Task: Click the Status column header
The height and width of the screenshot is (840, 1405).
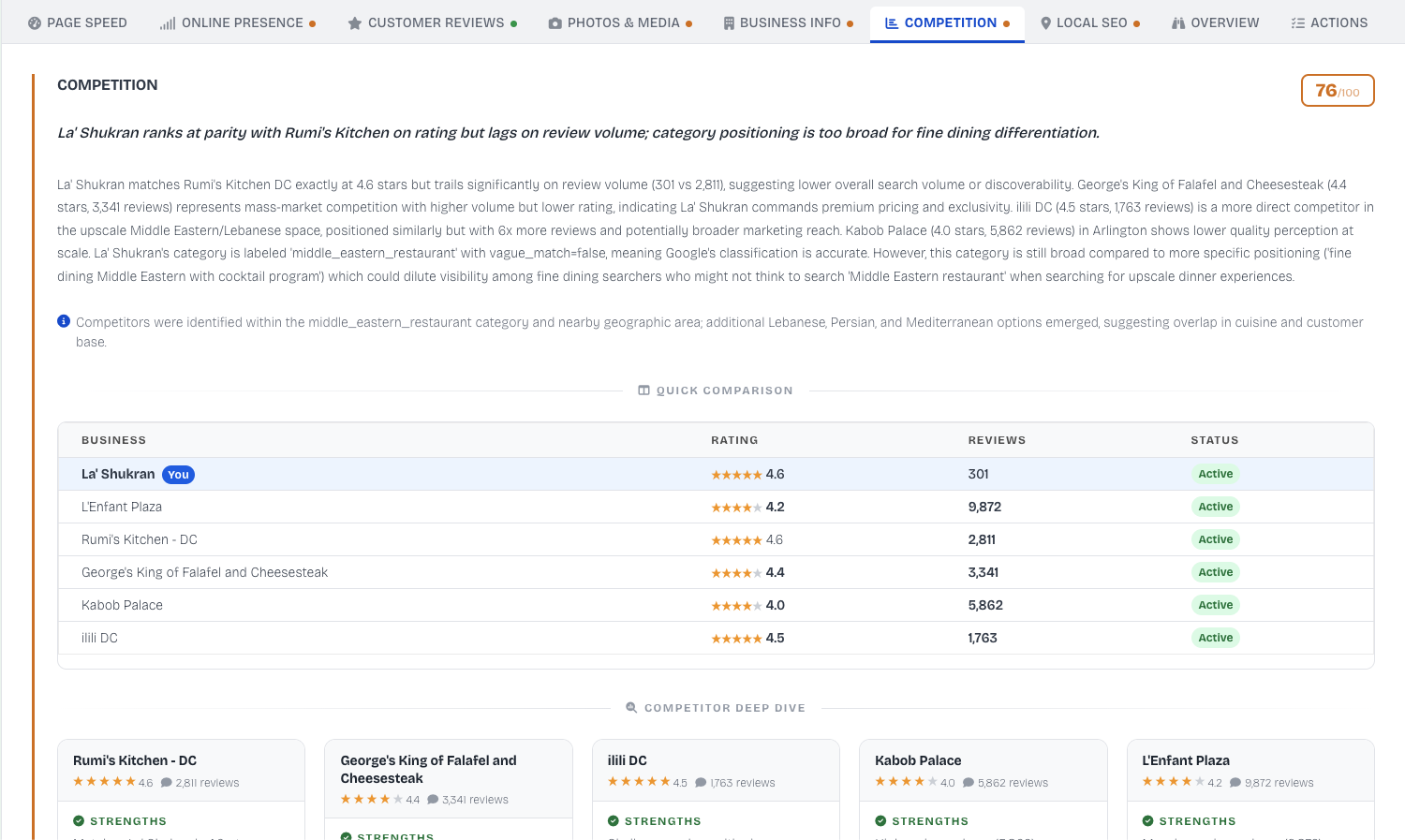Action: point(1215,440)
